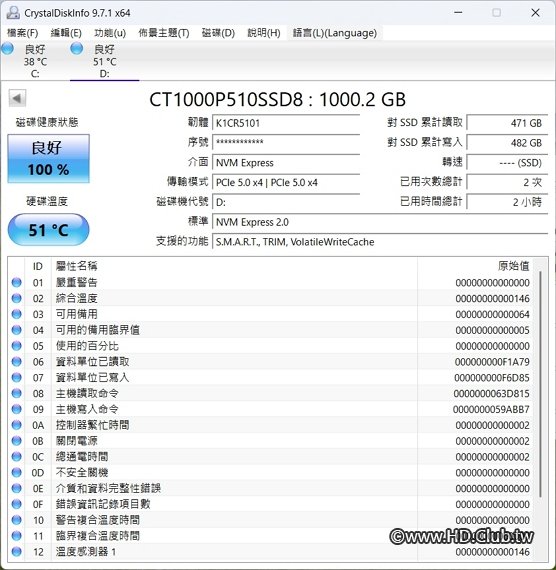Open the 檔案(F) menu
The image size is (556, 570).
pyautogui.click(x=23, y=33)
